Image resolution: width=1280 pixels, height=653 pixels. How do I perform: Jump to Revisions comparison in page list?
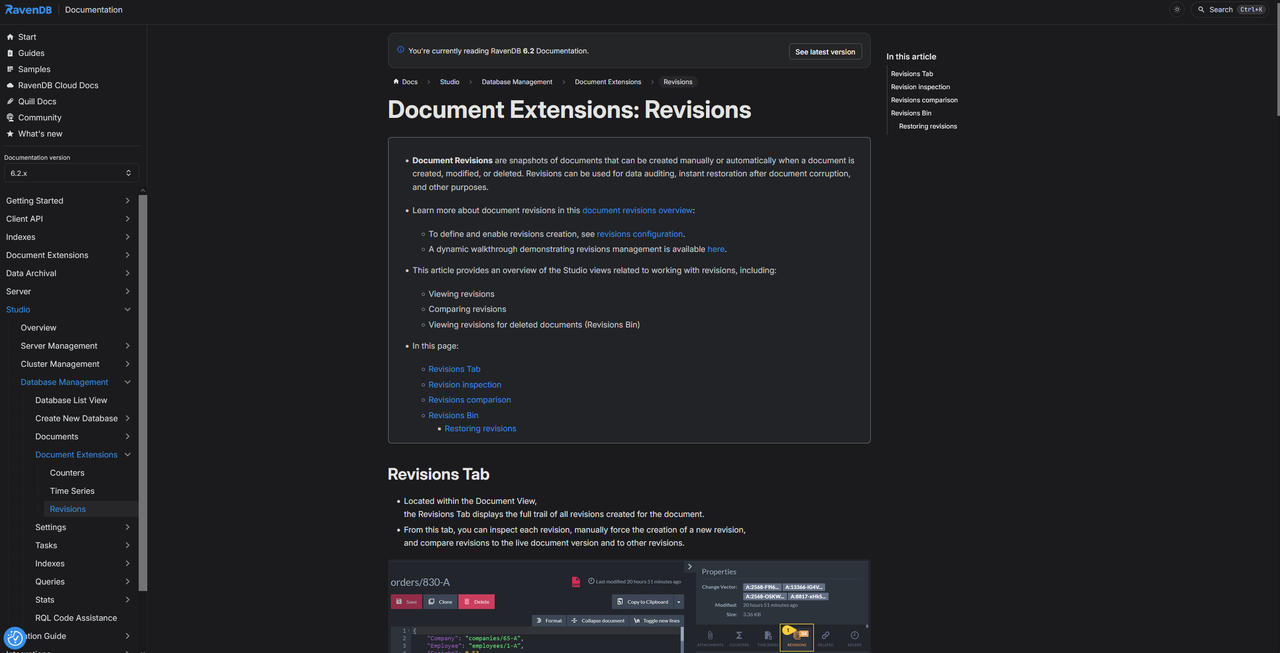tap(469, 400)
